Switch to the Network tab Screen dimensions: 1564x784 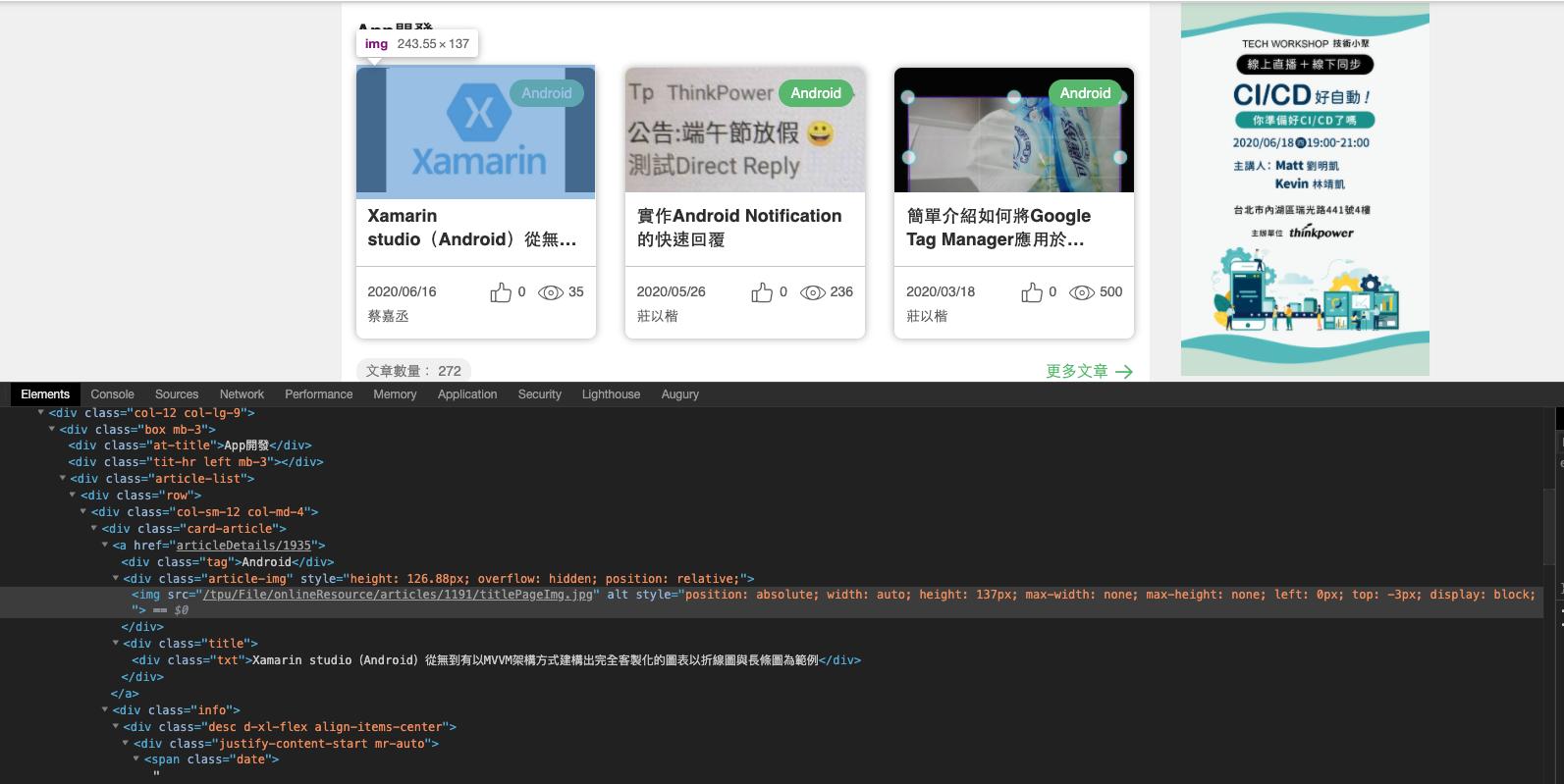[x=242, y=394]
